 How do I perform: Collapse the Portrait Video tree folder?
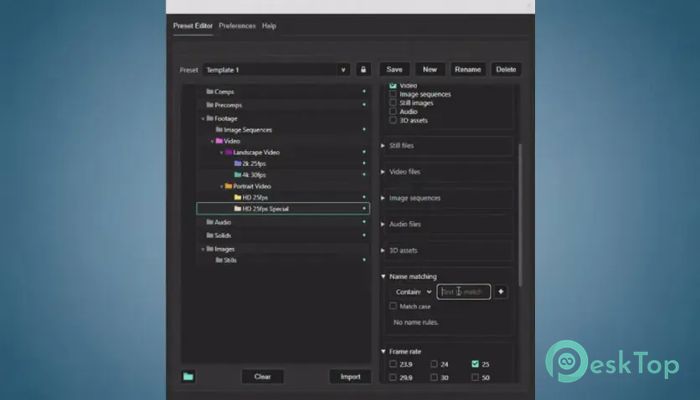tap(221, 186)
